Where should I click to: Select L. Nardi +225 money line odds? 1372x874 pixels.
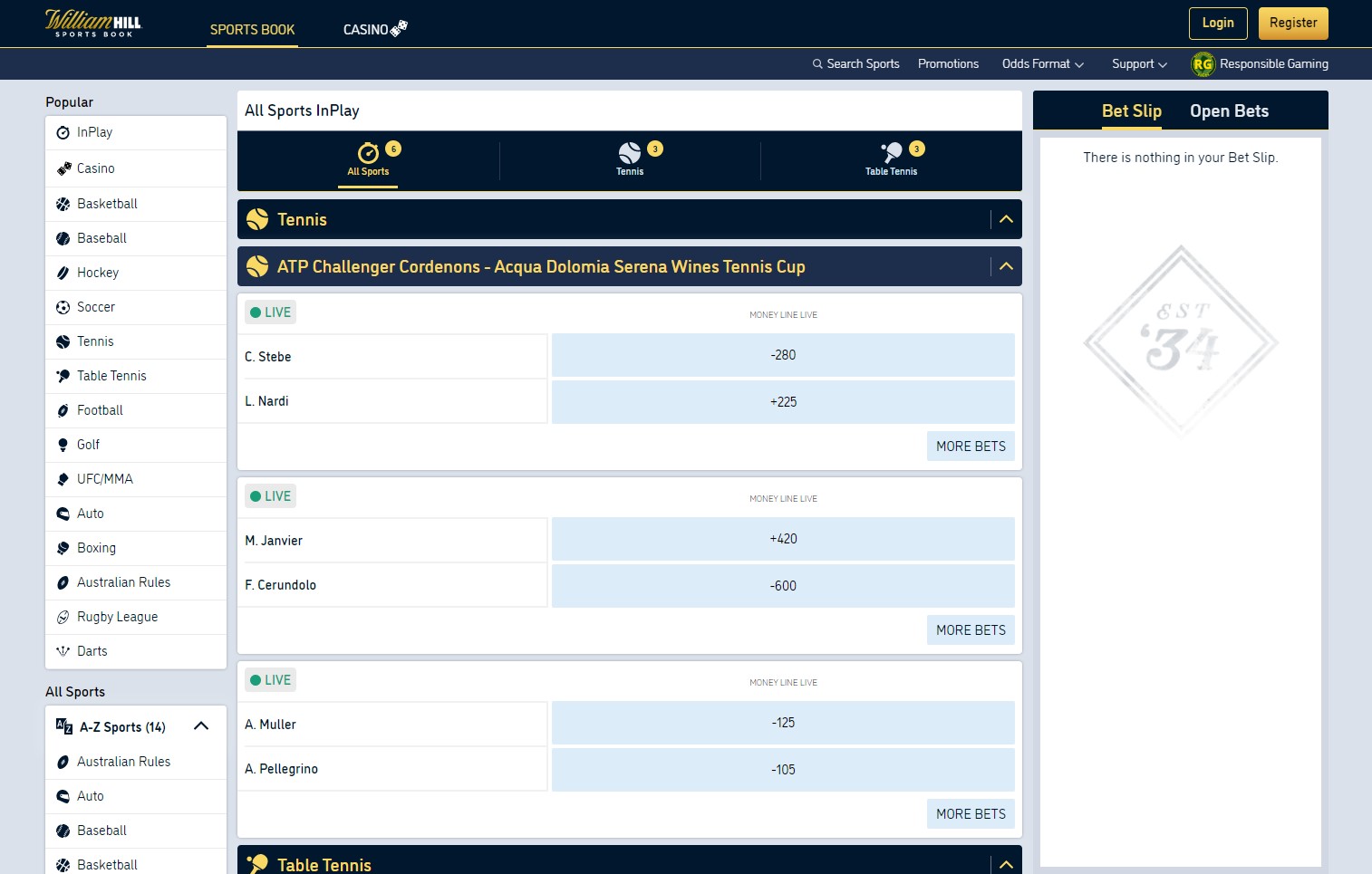pos(783,402)
